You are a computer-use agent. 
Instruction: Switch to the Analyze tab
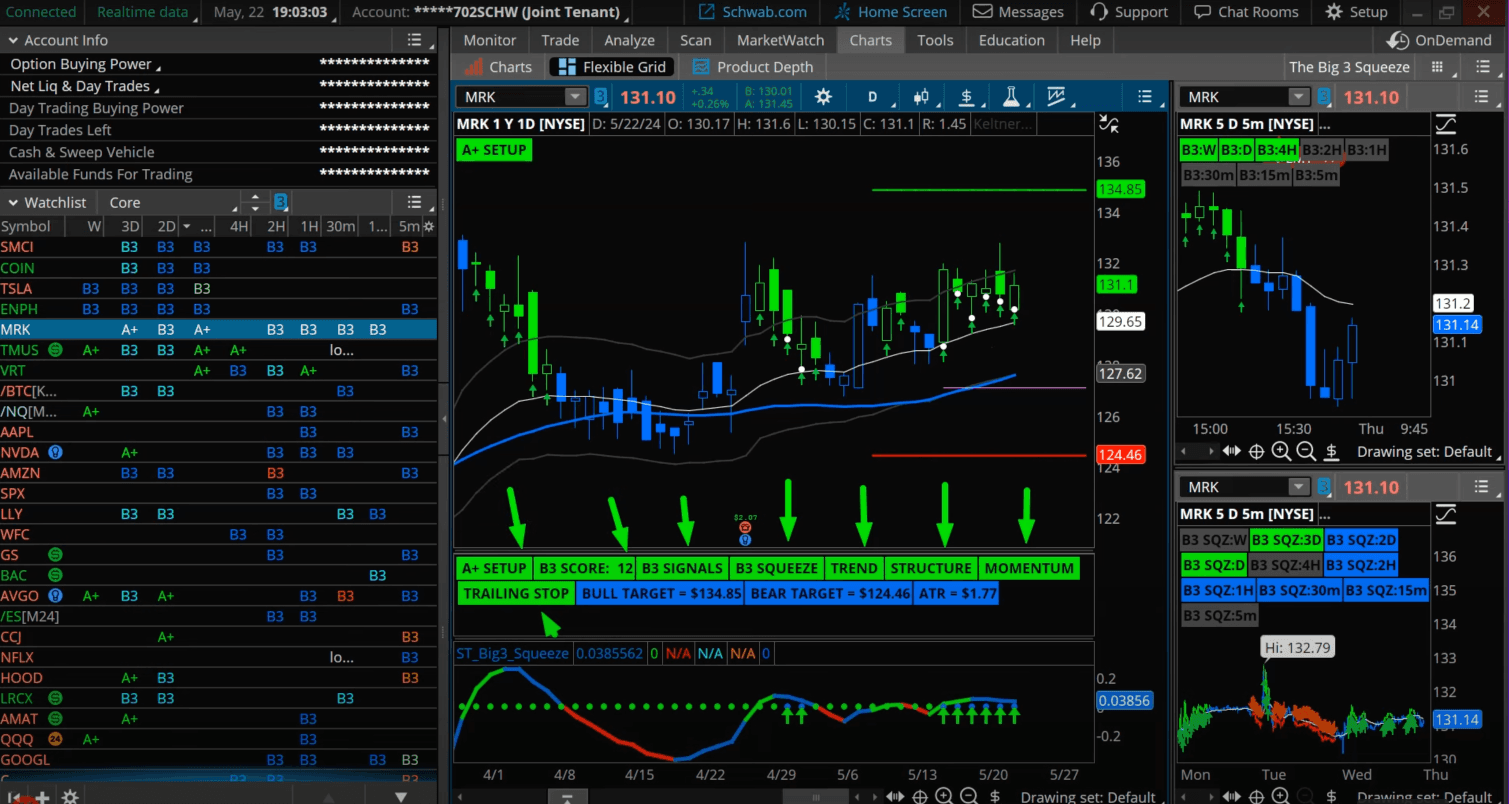click(629, 40)
